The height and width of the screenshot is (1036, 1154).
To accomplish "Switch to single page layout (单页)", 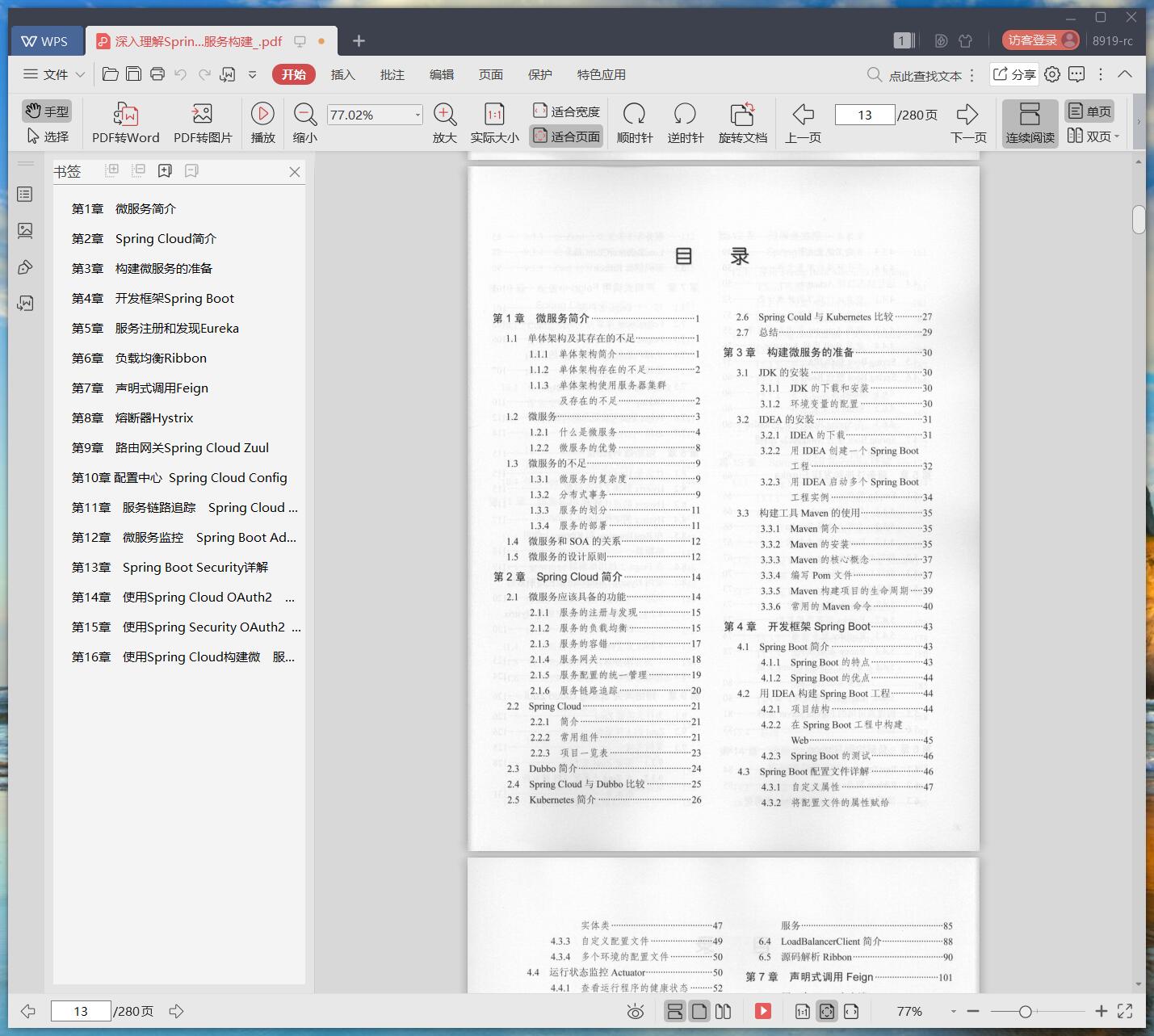I will tap(1089, 111).
